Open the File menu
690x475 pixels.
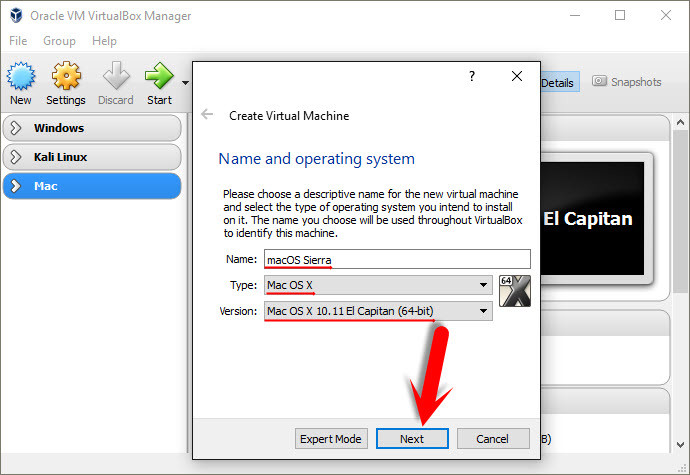click(x=18, y=41)
